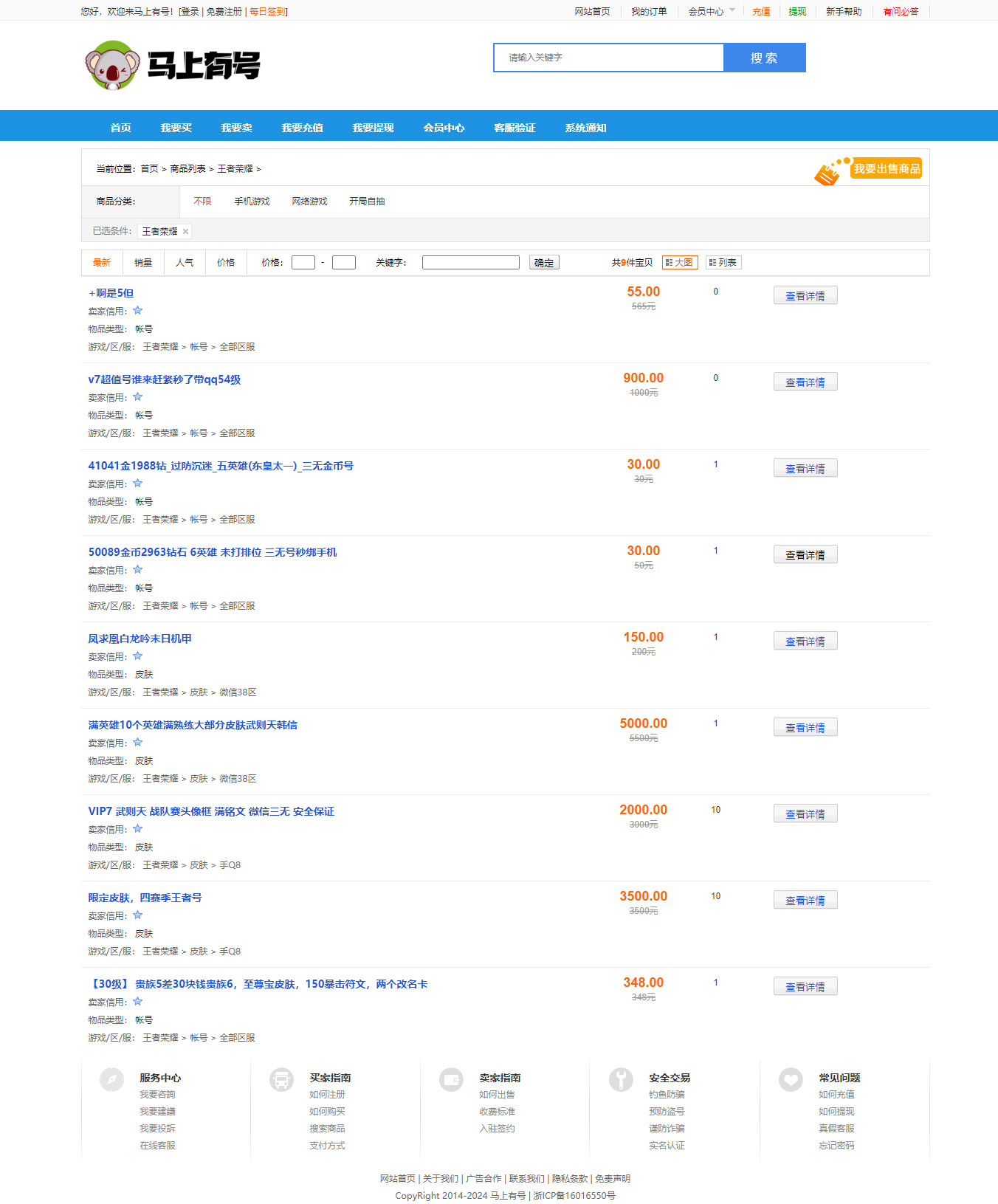
Task: Sort listings by 价格
Action: click(226, 263)
